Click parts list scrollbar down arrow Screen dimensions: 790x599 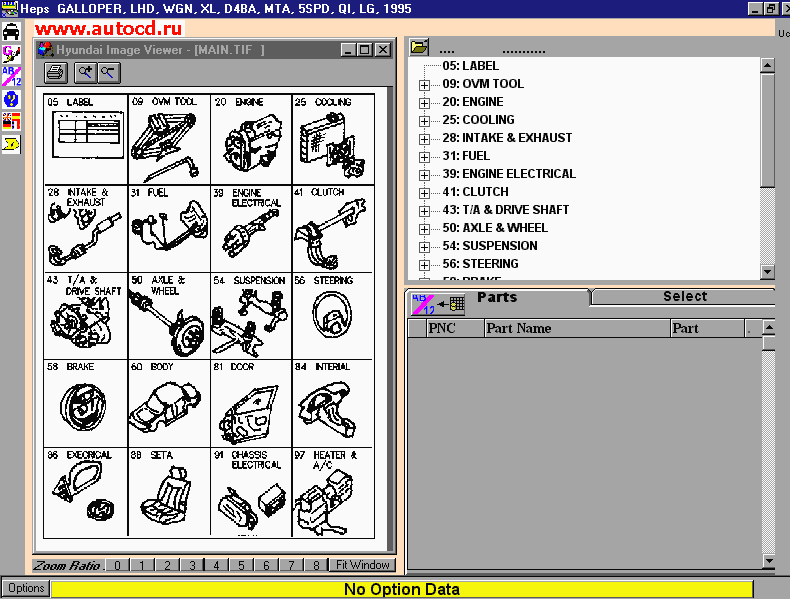tap(769, 561)
